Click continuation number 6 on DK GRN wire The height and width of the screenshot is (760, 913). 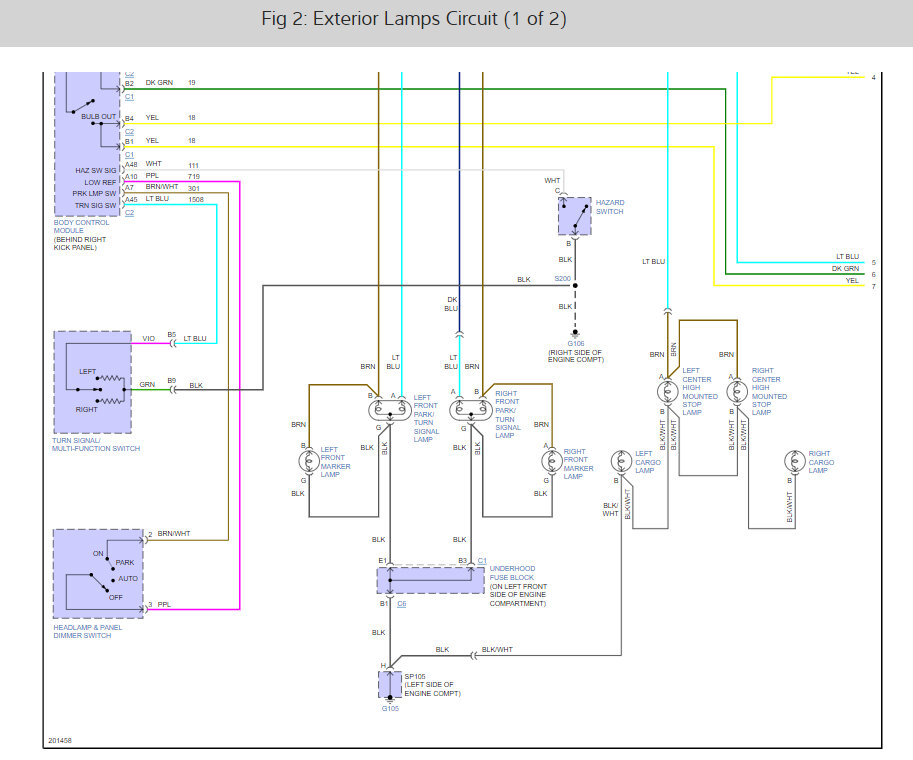(x=873, y=274)
